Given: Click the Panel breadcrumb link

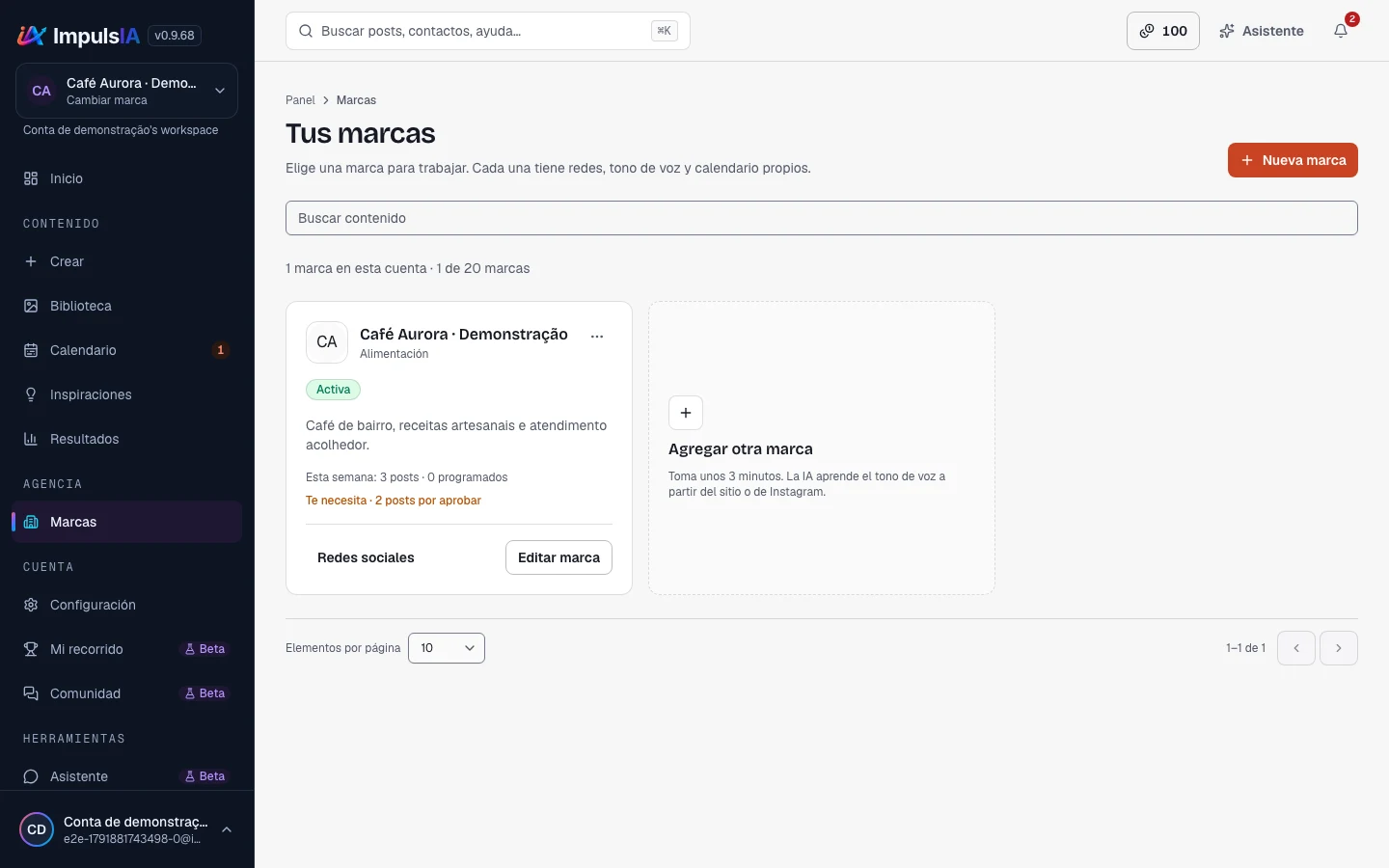Looking at the screenshot, I should point(300,100).
